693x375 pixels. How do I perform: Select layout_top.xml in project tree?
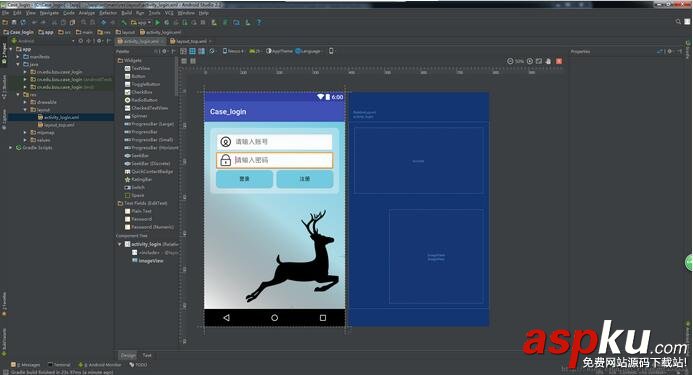56,125
